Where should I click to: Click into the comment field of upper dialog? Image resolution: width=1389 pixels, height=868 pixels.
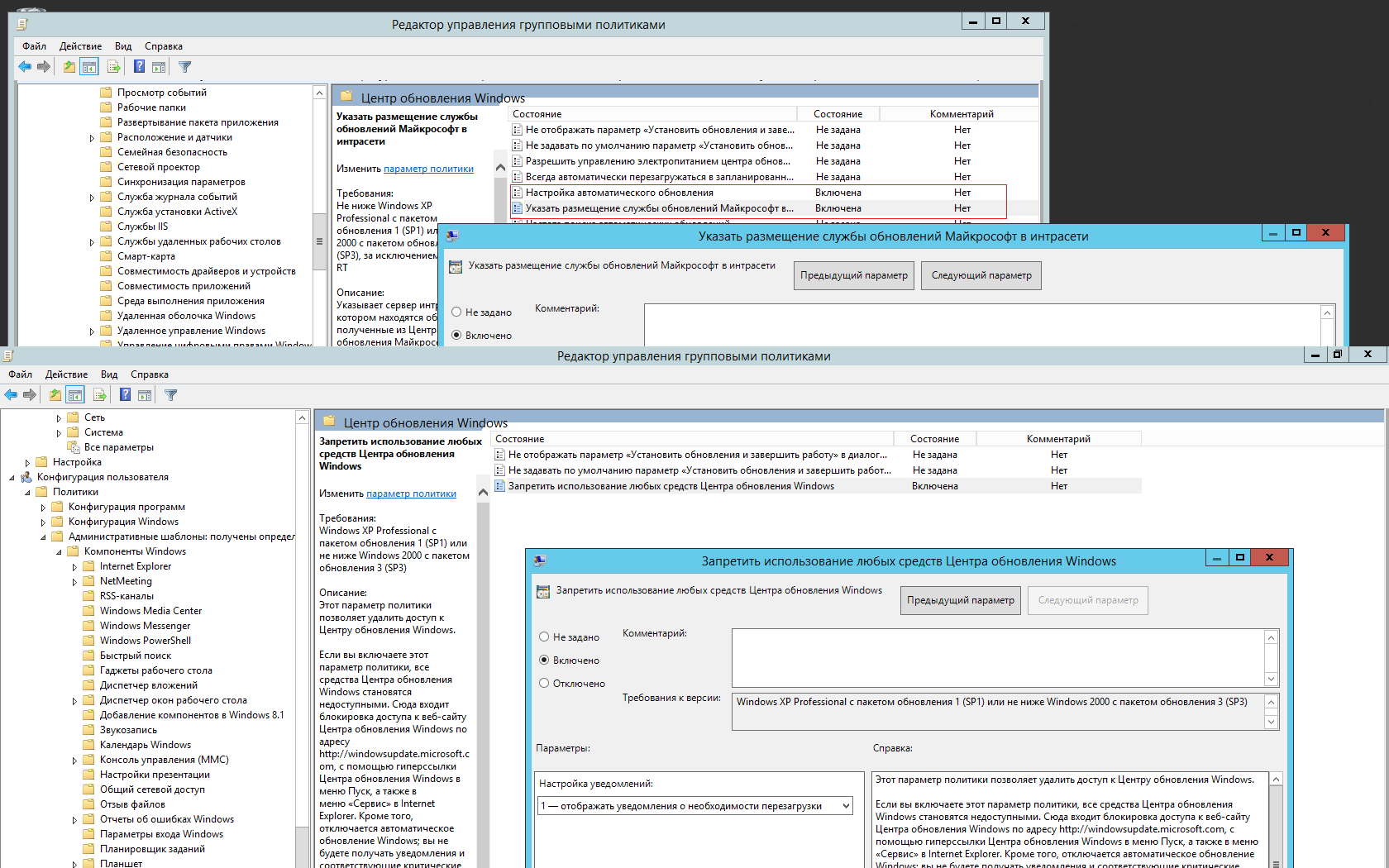click(x=982, y=325)
